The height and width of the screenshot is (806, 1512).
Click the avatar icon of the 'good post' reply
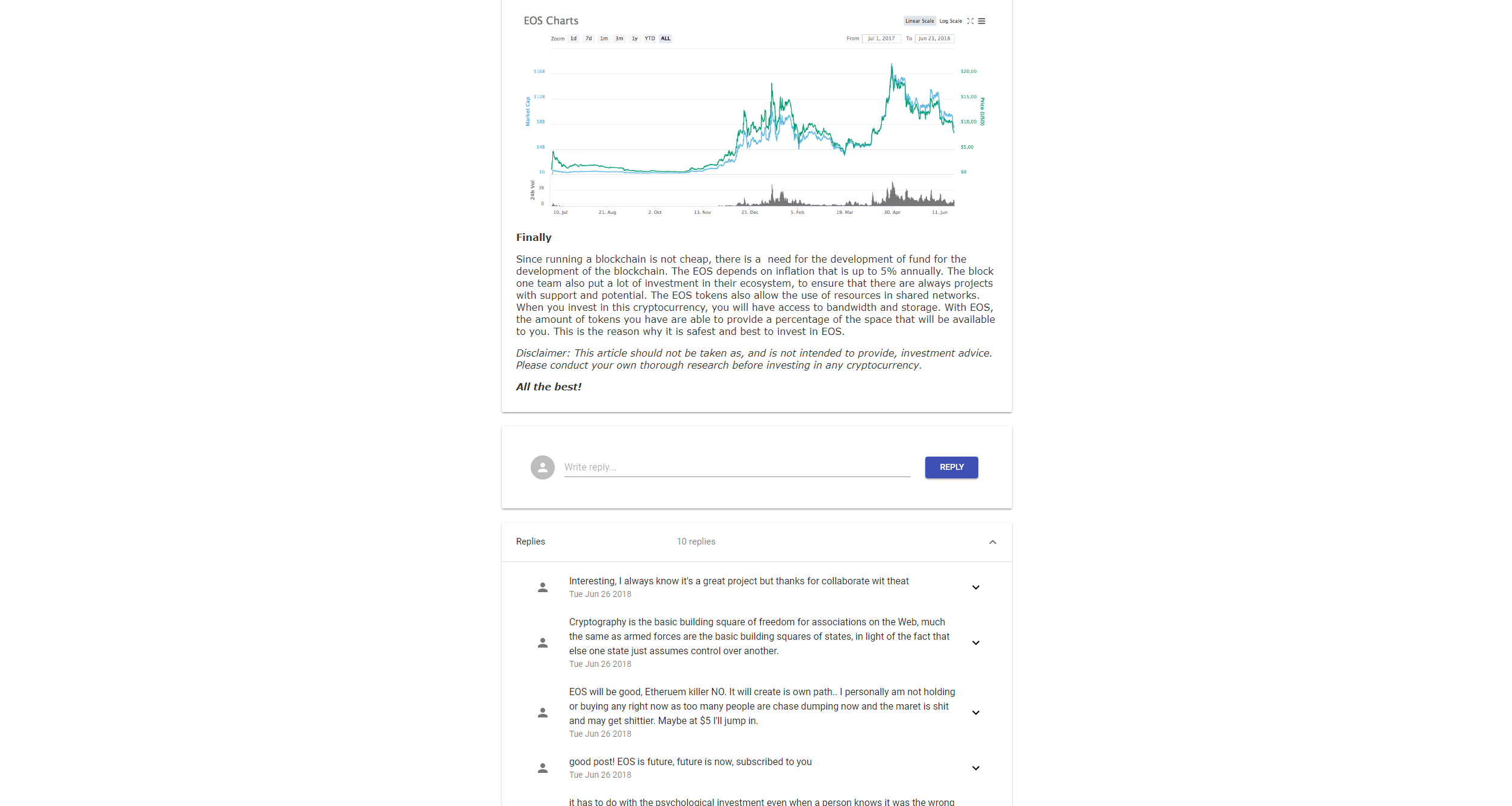pyautogui.click(x=542, y=768)
